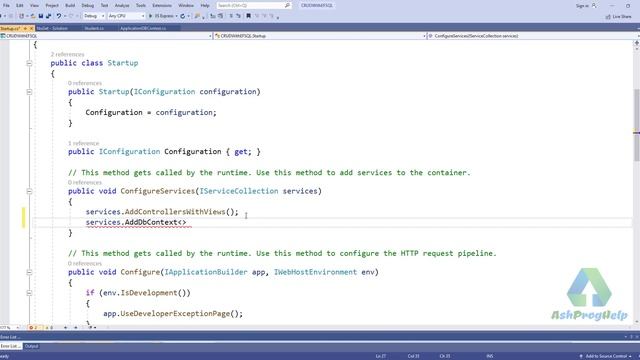Click the '1 reference' CodeLens link
Viewport: 640px width, 360px height.
83,143
